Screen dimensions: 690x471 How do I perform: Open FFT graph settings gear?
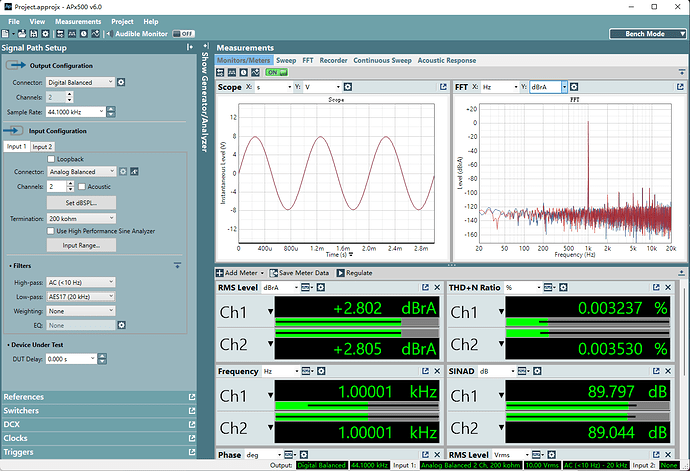click(574, 87)
